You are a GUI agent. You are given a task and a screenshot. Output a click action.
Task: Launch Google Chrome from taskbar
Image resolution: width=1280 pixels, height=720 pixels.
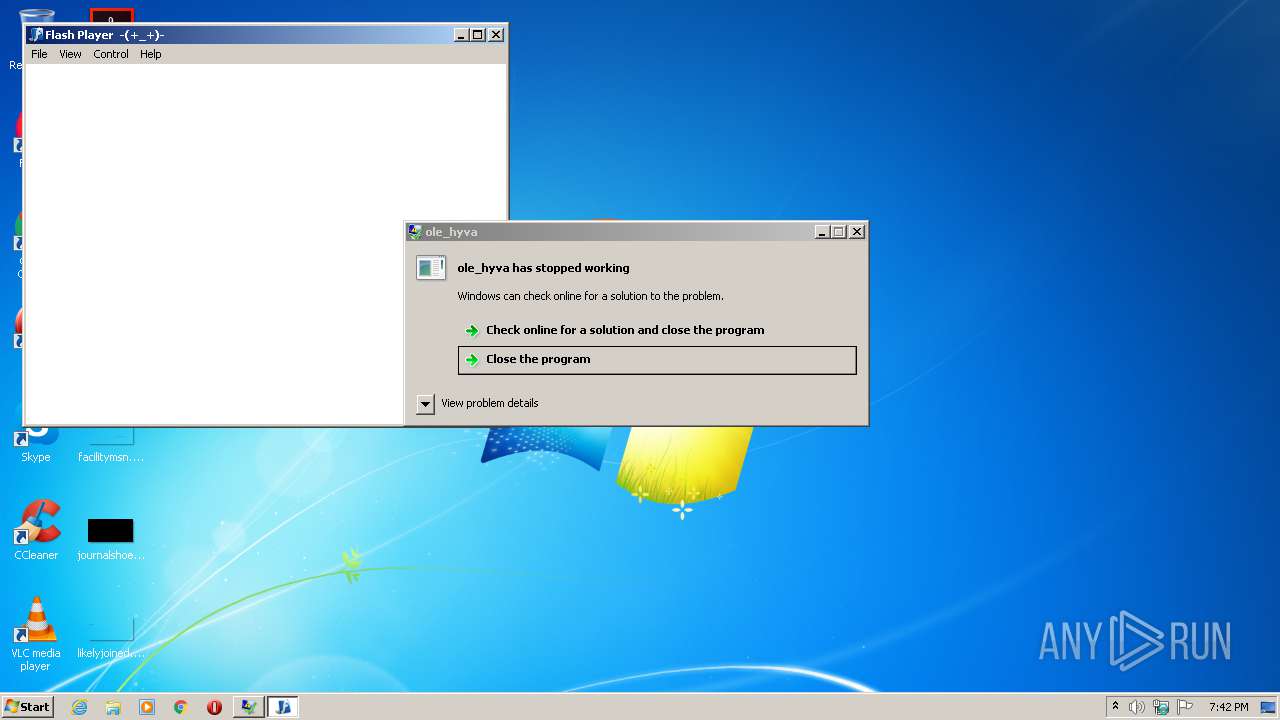181,707
